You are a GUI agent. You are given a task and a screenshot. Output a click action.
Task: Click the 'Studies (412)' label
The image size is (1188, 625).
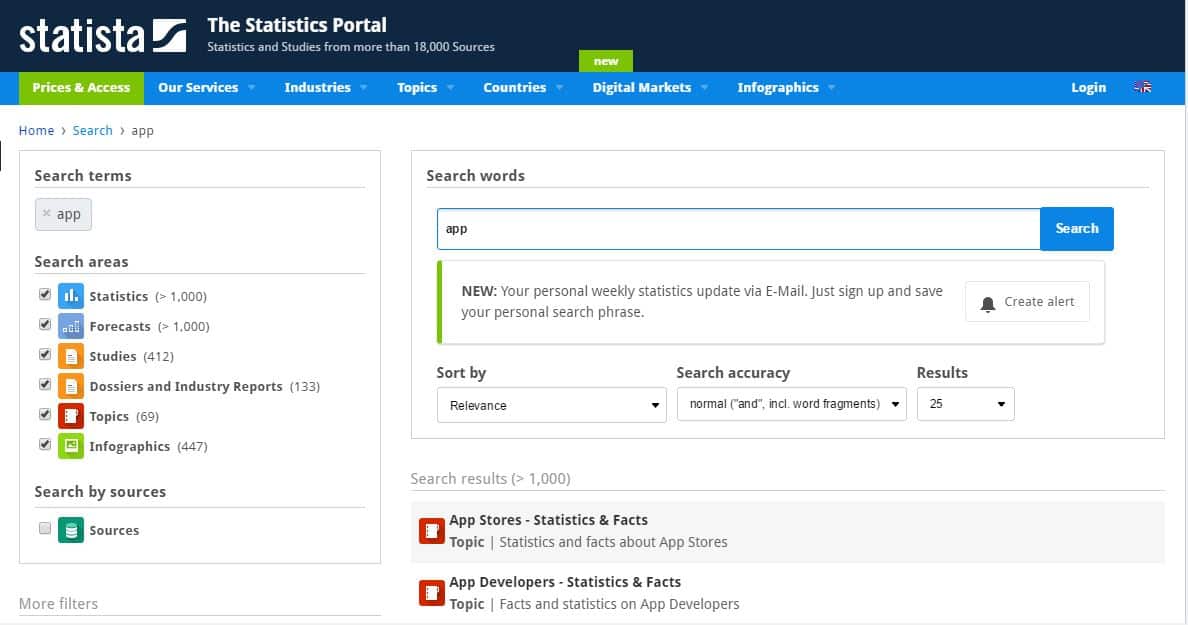click(x=132, y=356)
